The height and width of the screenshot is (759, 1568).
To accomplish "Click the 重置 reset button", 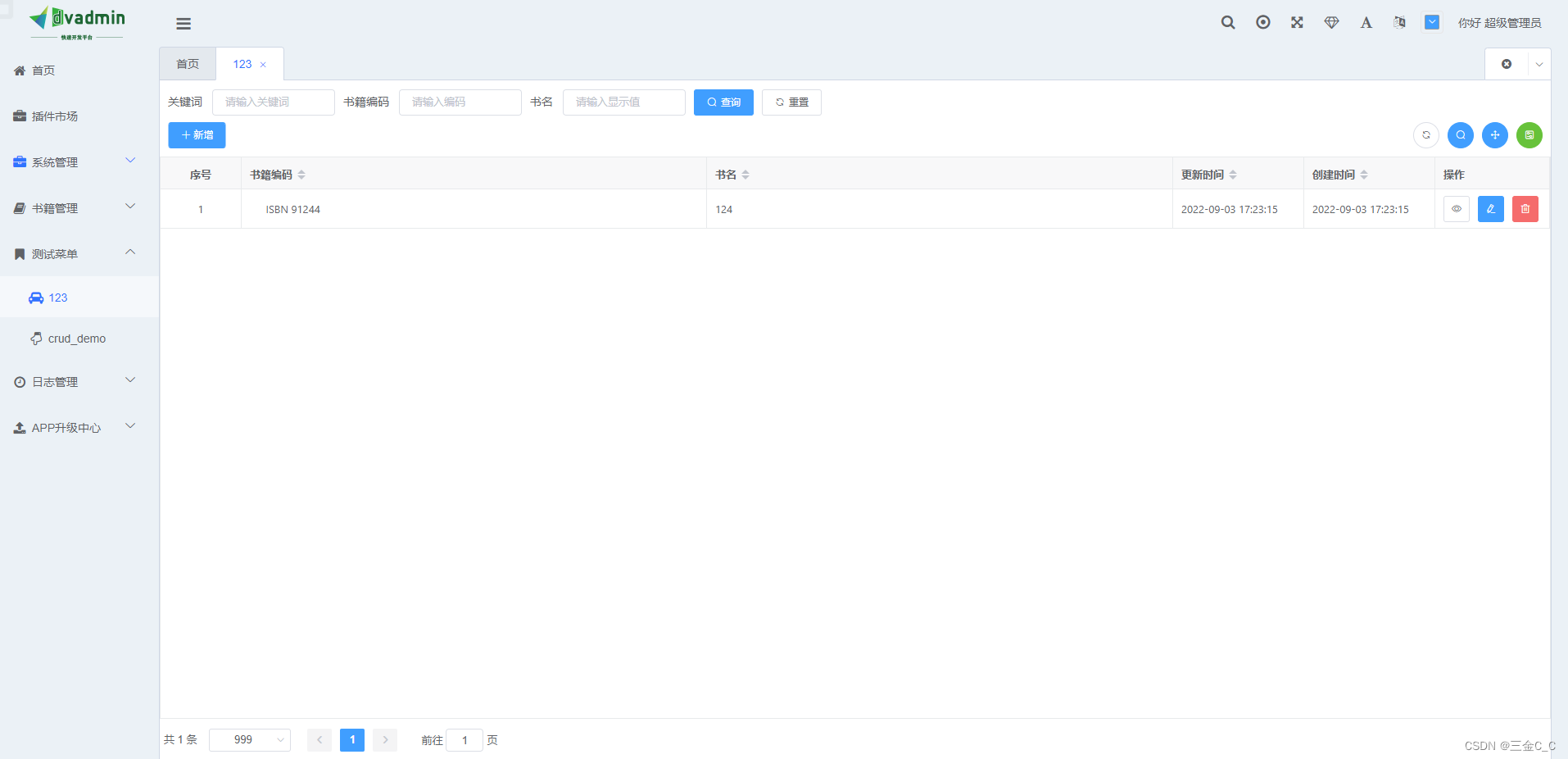I will pyautogui.click(x=791, y=102).
